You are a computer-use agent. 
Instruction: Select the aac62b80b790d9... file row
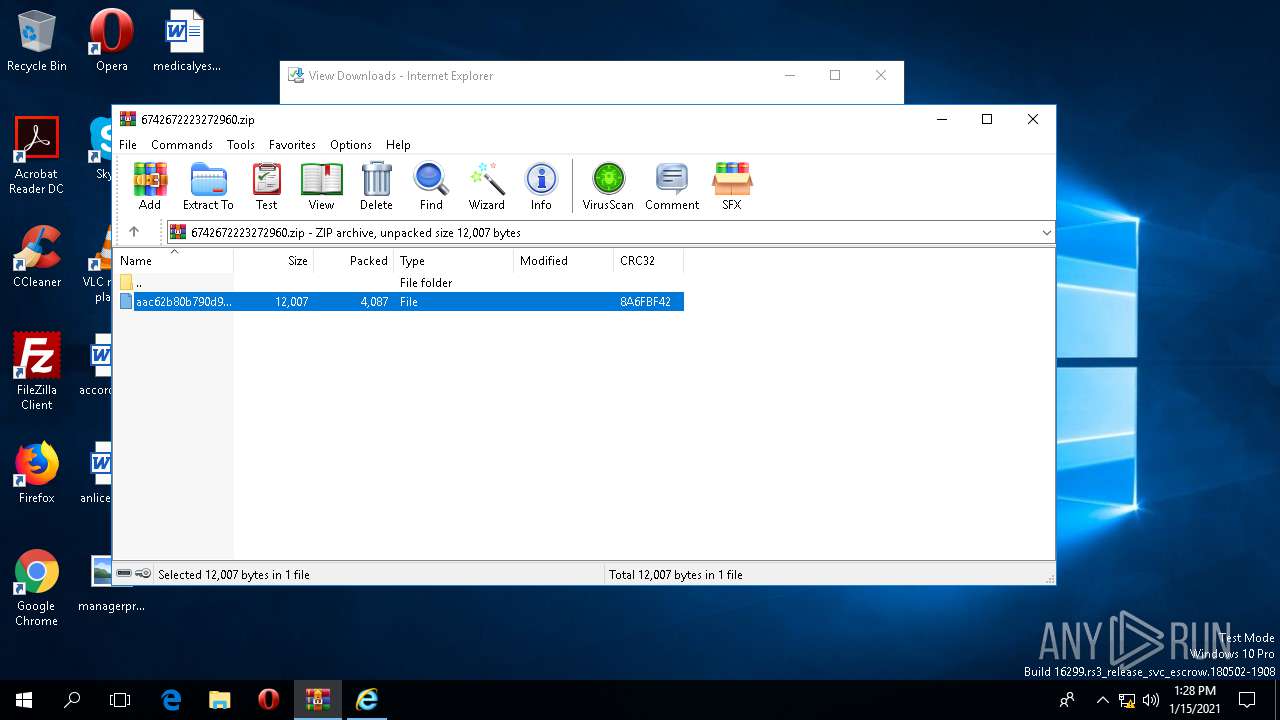pyautogui.click(x=400, y=301)
